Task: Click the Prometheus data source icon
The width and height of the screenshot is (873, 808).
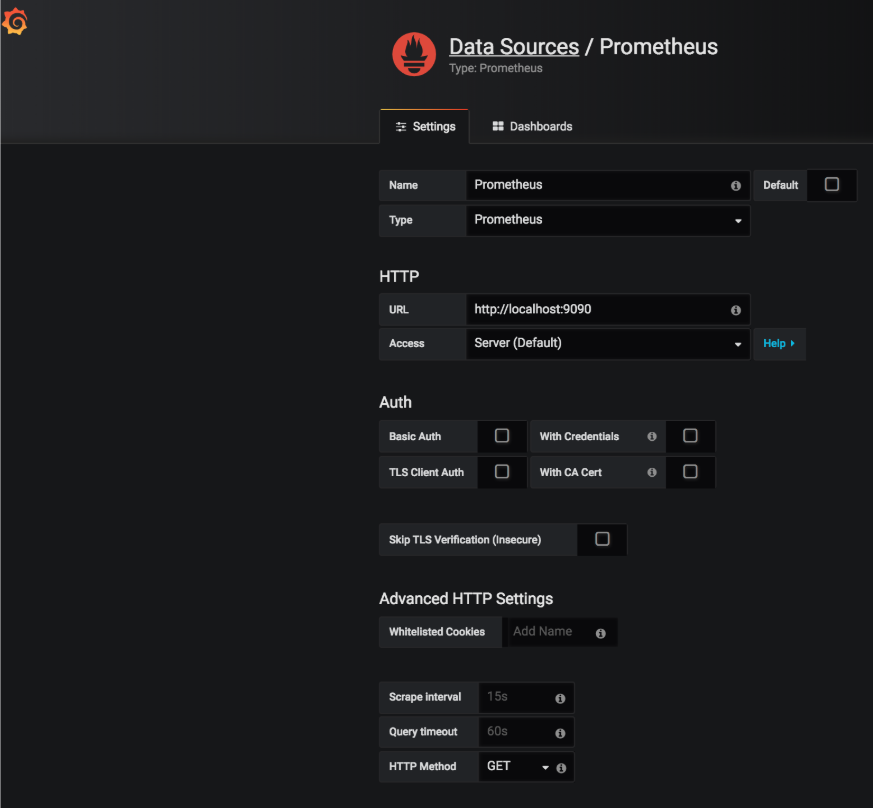Action: click(x=413, y=54)
